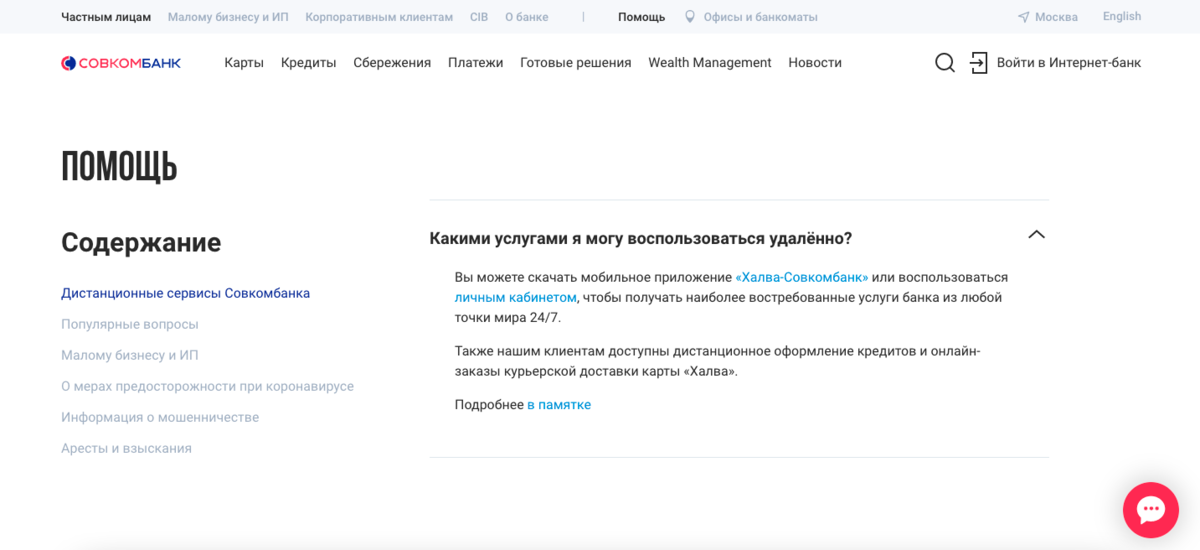Go to the CIB section
Image resolution: width=1200 pixels, height=550 pixels.
pos(479,17)
